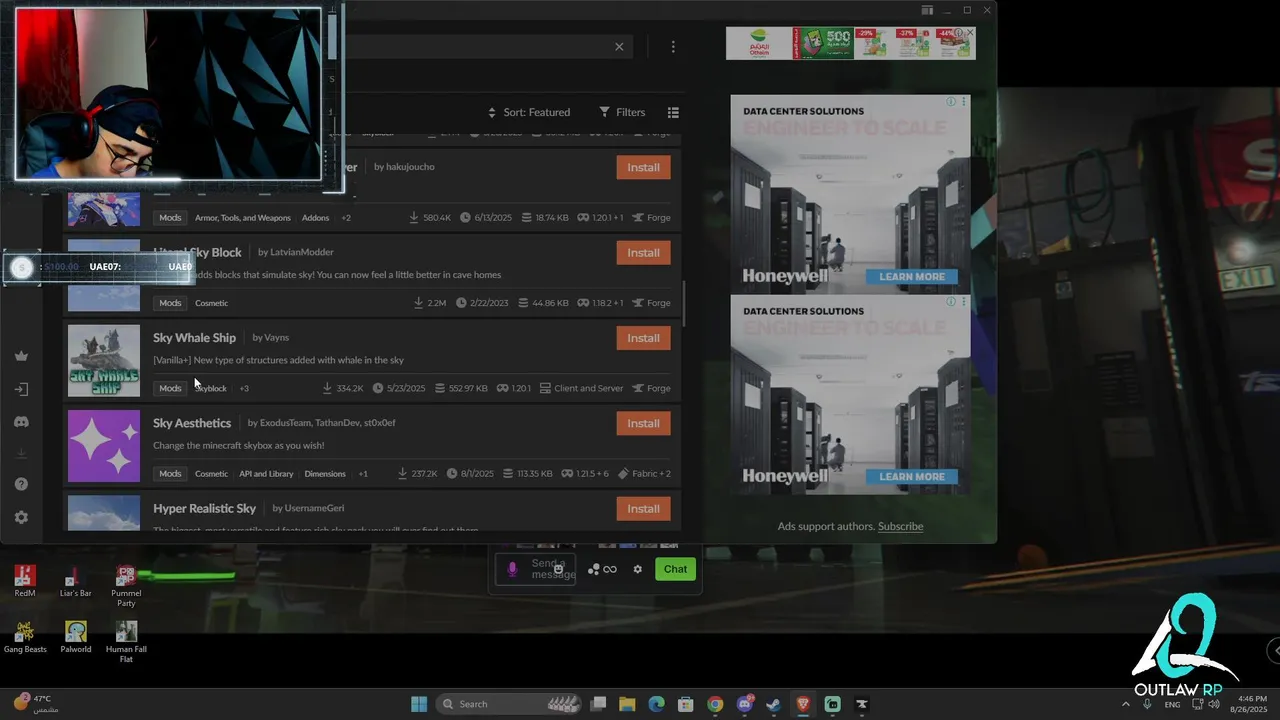Open author hakujoucho's profile

coord(410,167)
